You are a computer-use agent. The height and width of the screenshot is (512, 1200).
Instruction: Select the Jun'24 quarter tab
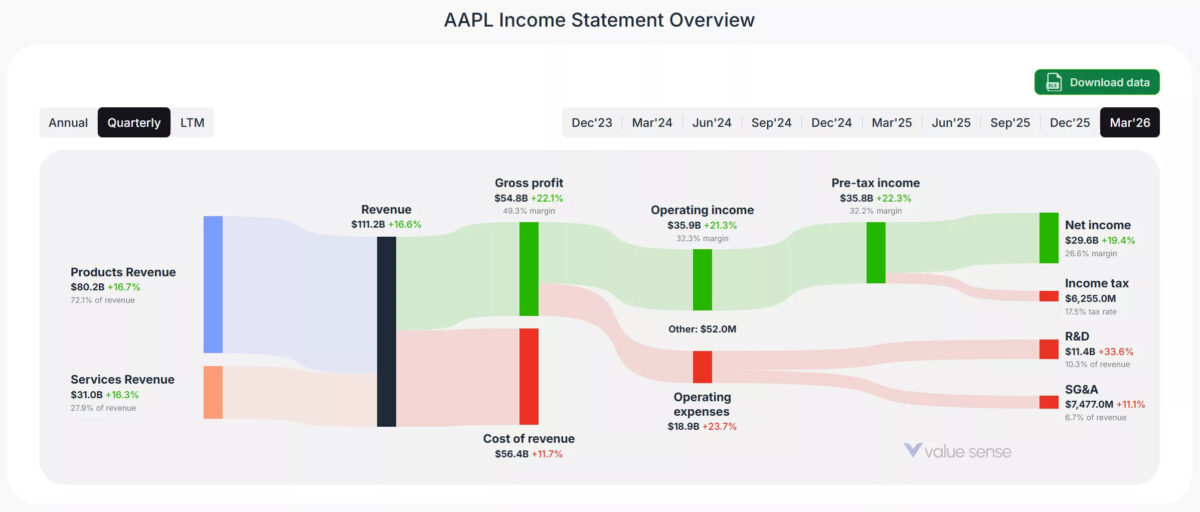(712, 122)
